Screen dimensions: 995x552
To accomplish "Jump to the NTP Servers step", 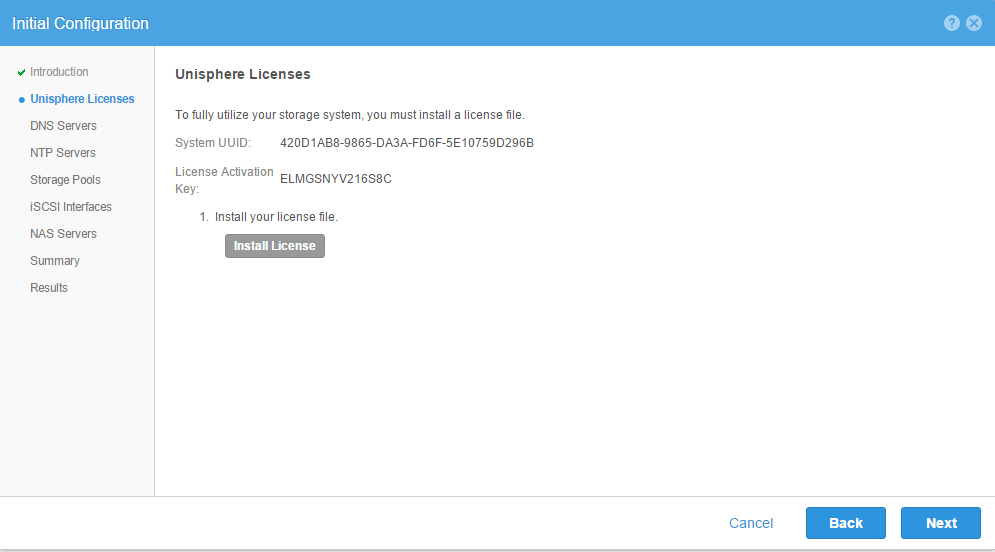I will pos(63,153).
